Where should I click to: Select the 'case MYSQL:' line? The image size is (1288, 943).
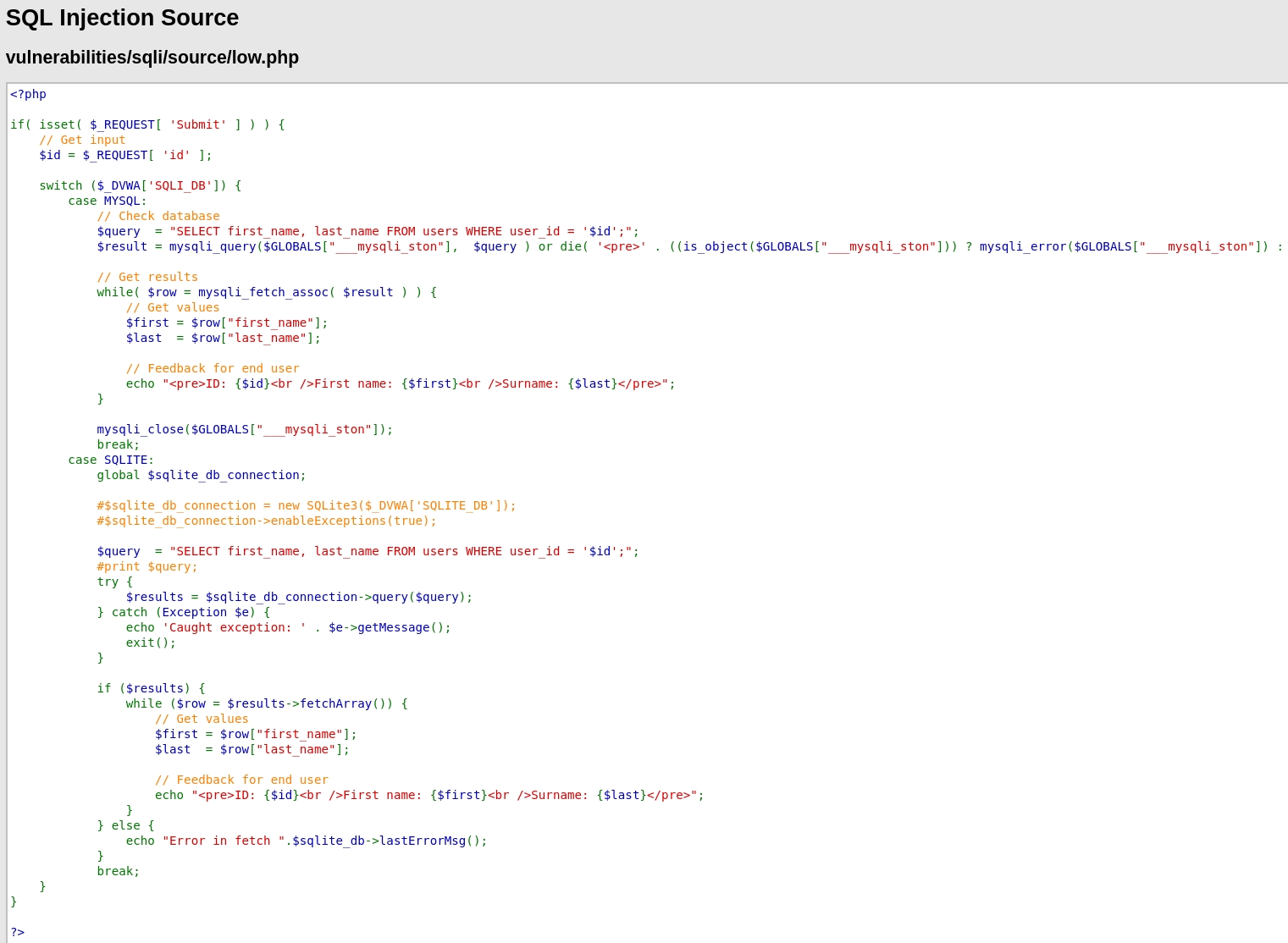(x=108, y=201)
